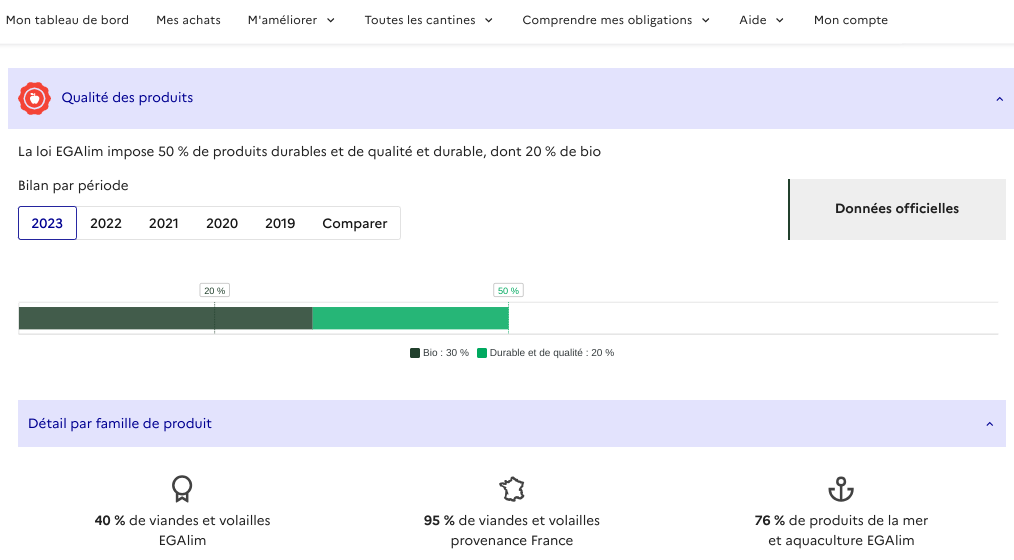Screen dimensions: 1014x560
Task: Open the Aide menu
Action: point(761,20)
